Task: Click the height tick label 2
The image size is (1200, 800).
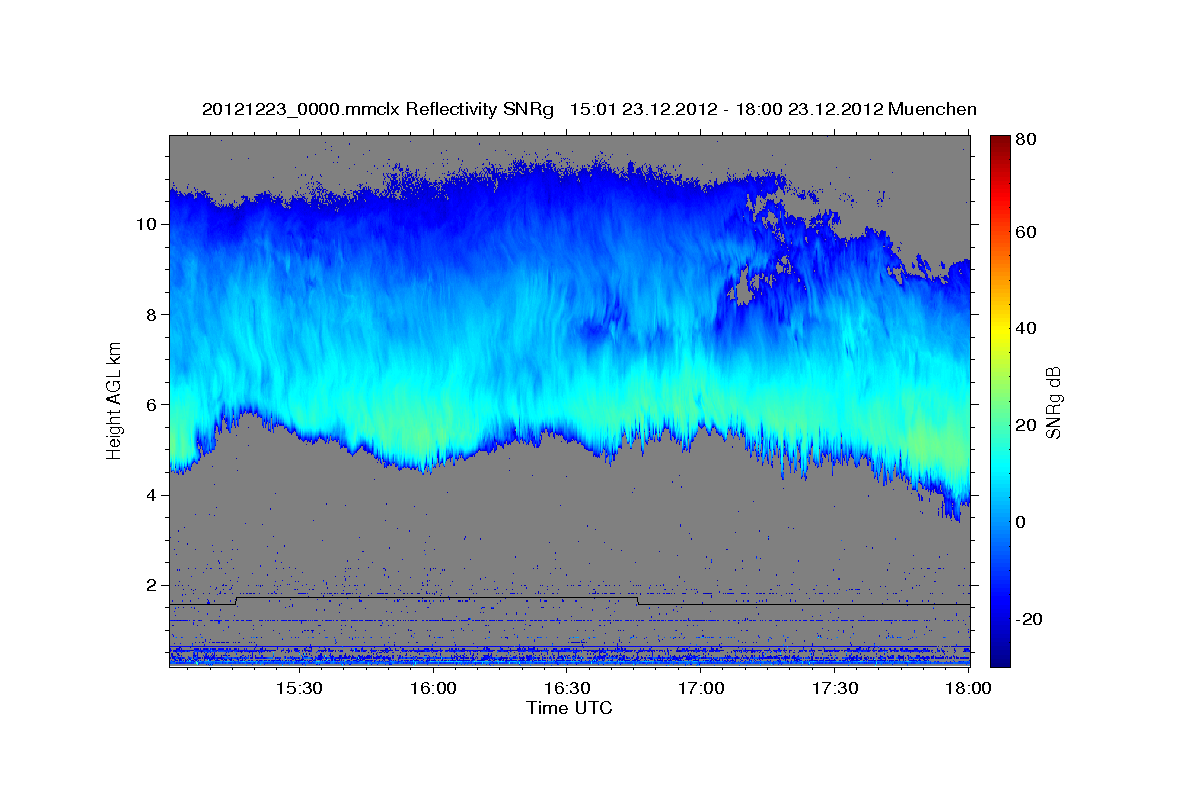Action: tap(152, 585)
